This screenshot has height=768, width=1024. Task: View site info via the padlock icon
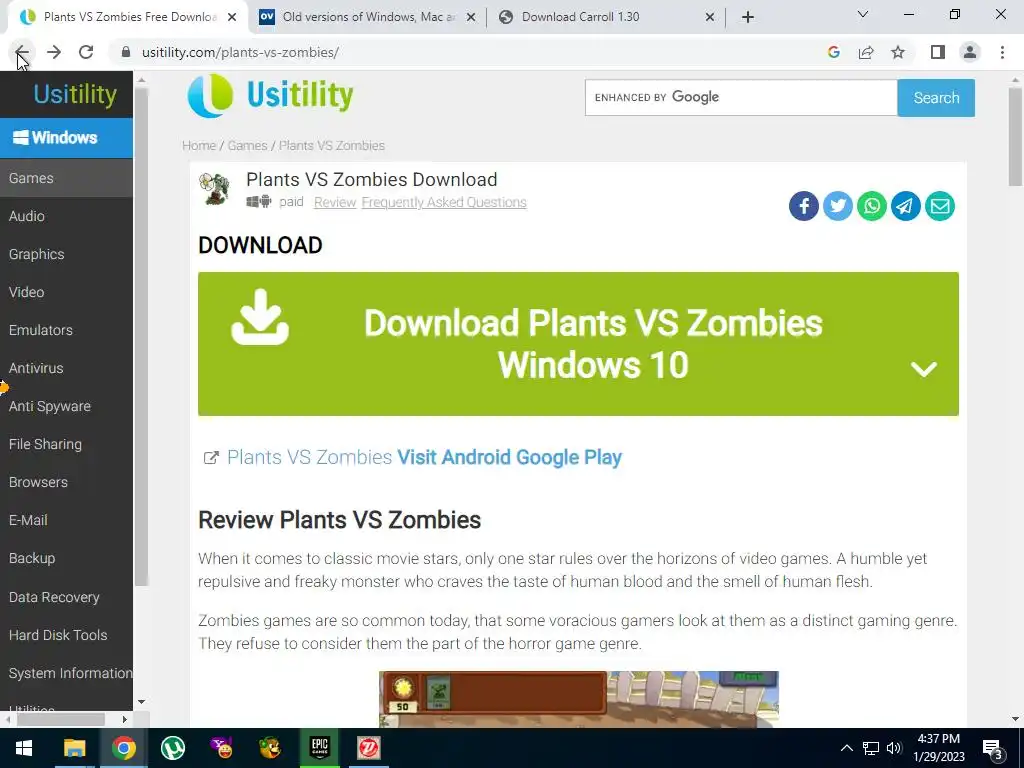(x=126, y=52)
